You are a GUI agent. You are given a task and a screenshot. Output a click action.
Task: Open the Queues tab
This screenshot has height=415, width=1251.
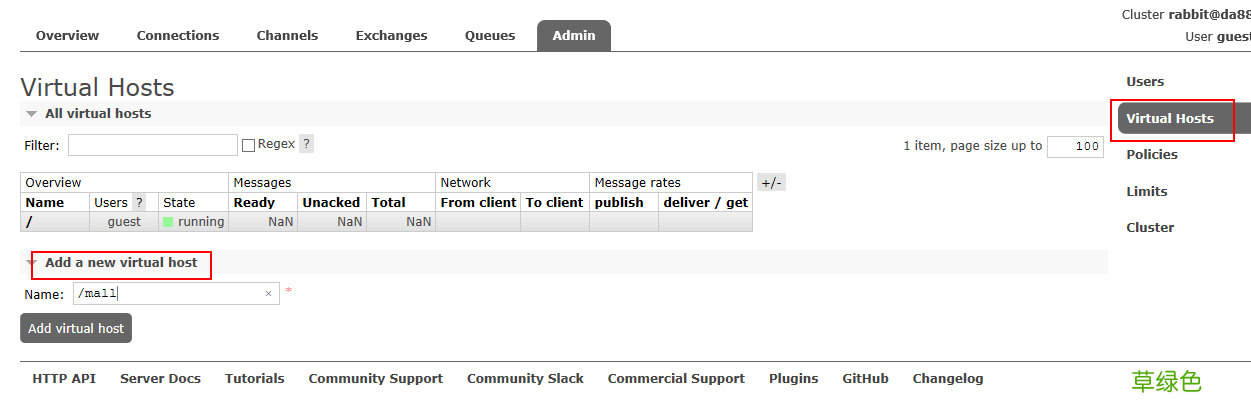490,36
